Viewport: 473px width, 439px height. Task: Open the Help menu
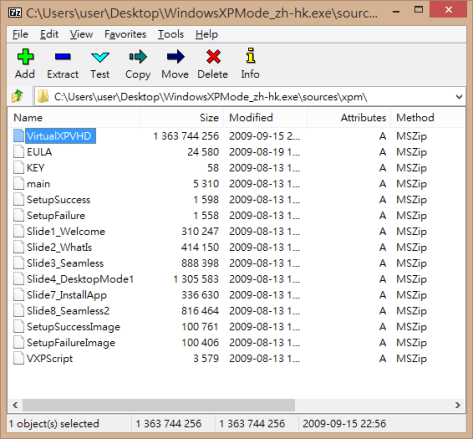click(x=206, y=34)
